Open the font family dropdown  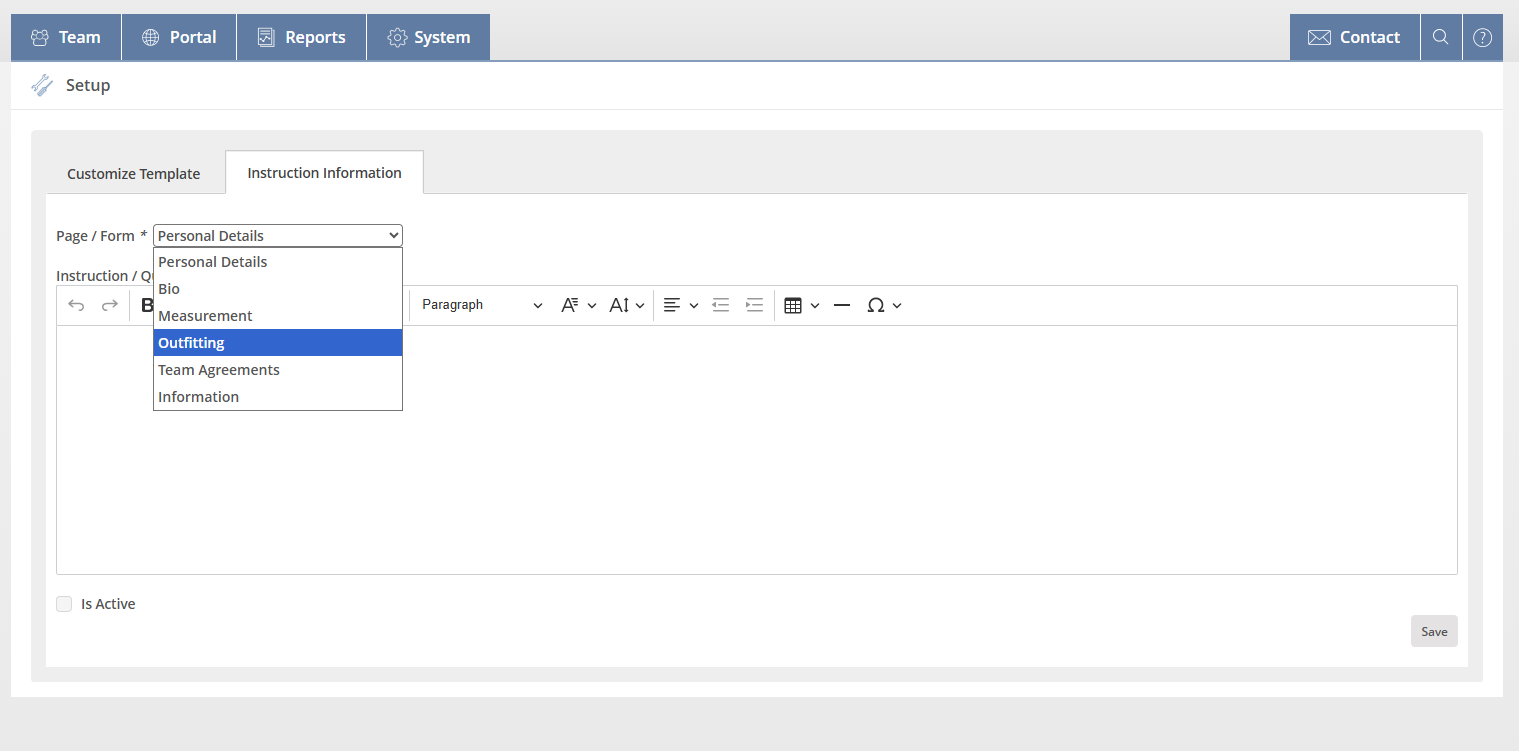click(x=578, y=305)
